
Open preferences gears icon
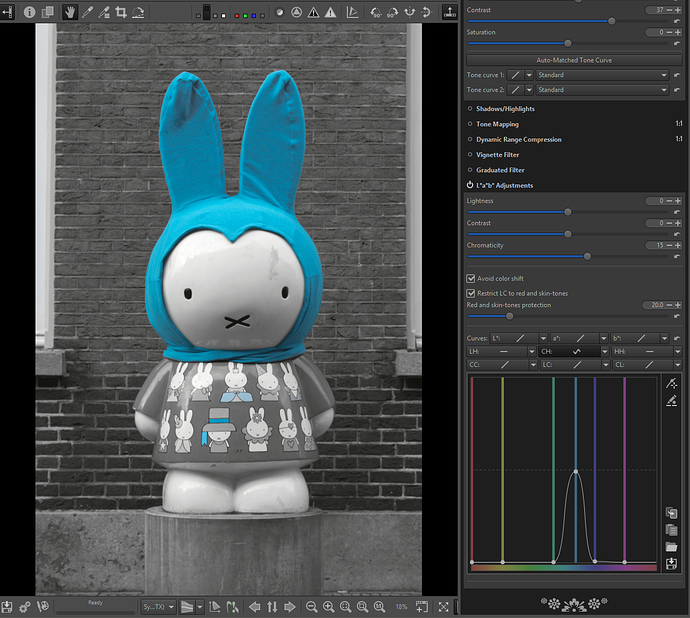click(x=25, y=607)
